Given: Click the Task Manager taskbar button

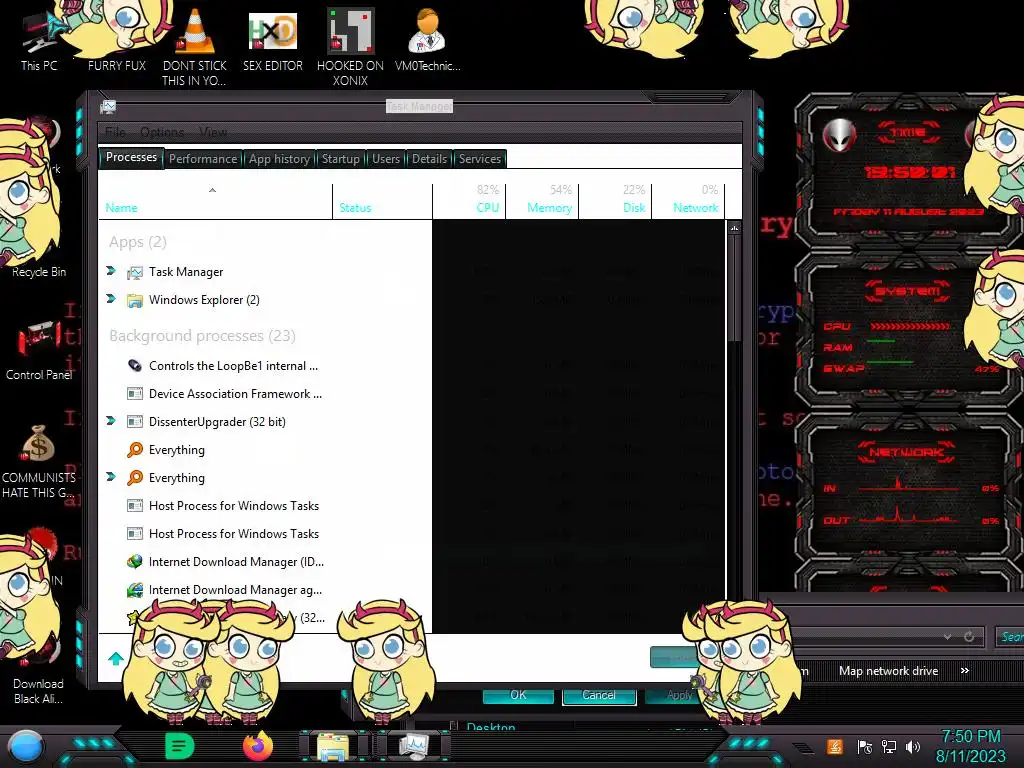Looking at the screenshot, I should click(413, 746).
